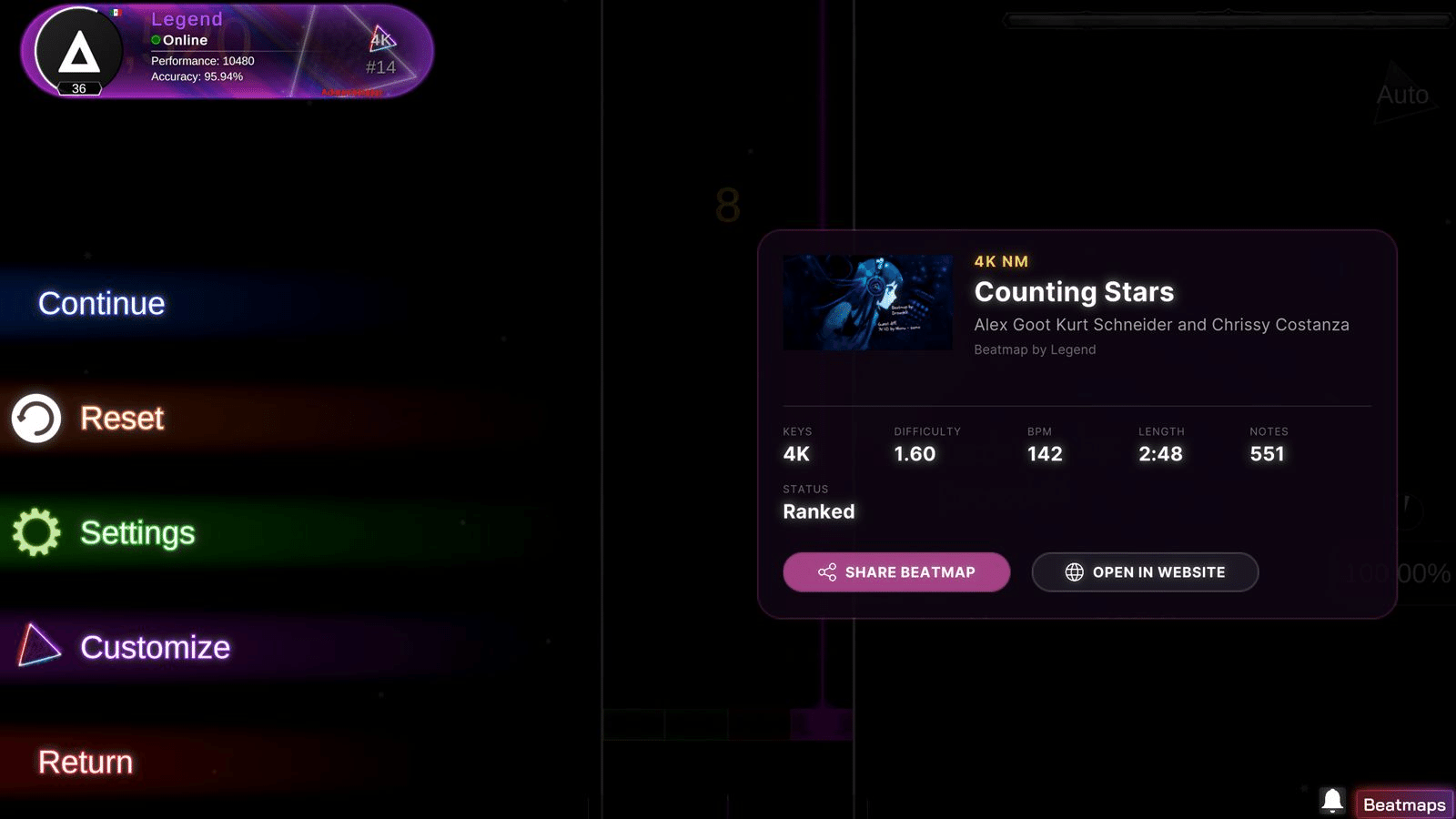This screenshot has width=1456, height=819.
Task: Click the Share Beatmap button
Action: point(896,571)
